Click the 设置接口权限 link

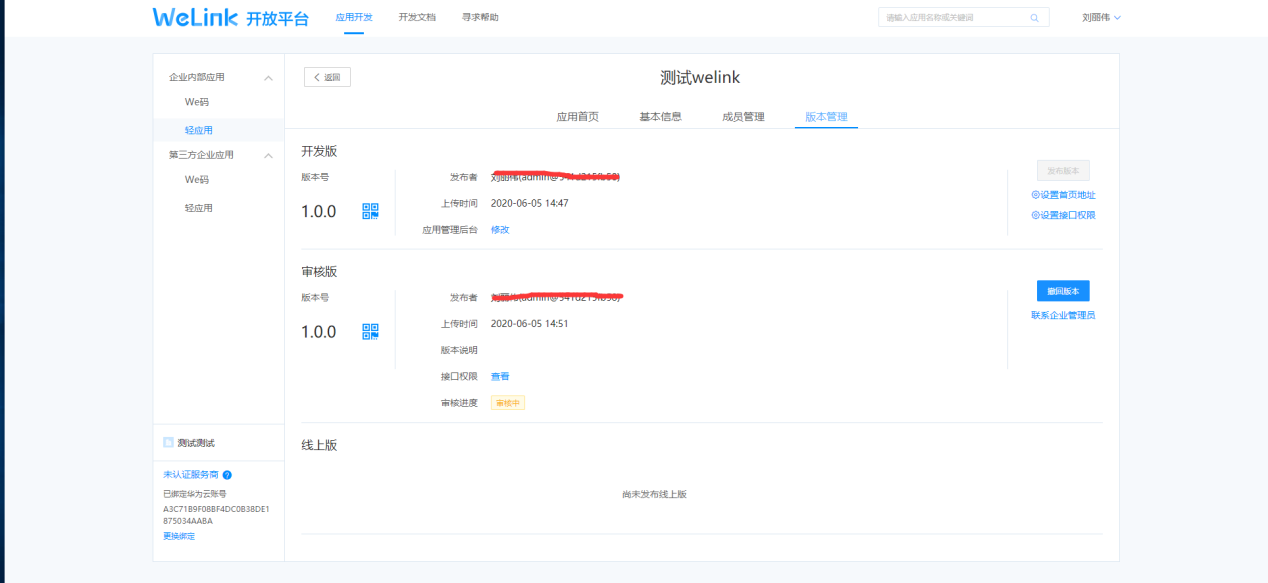coord(1063,215)
